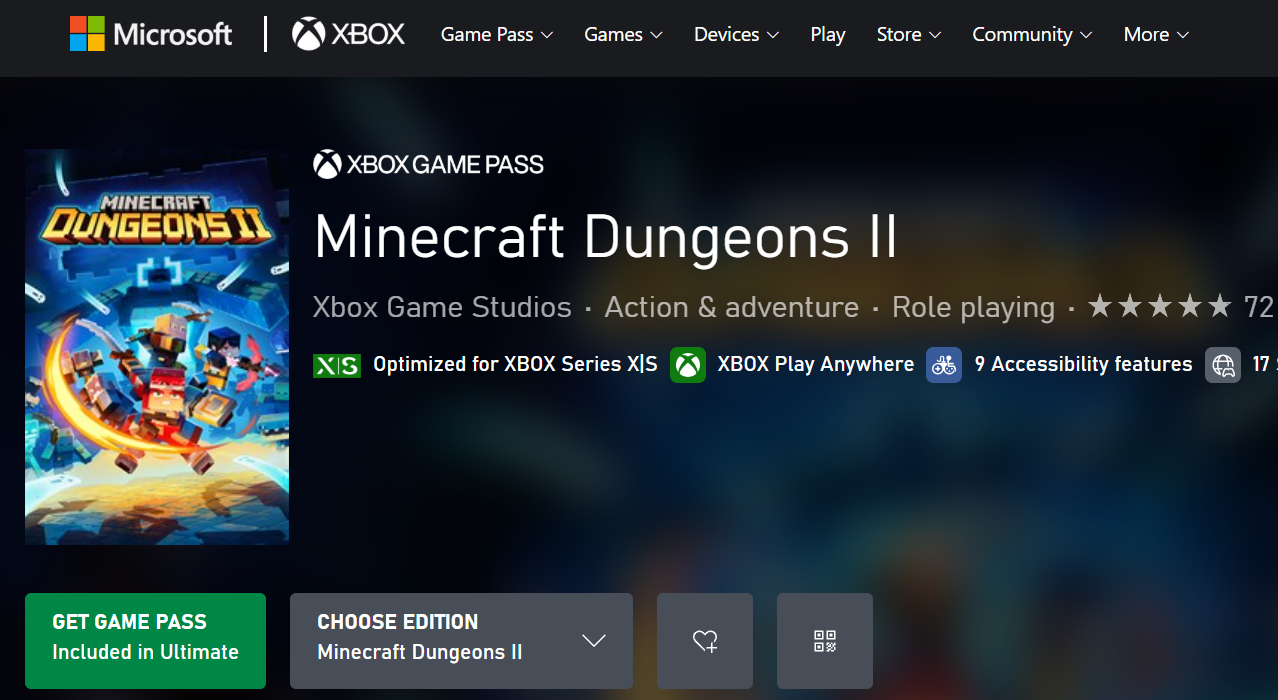Expand the Store menu
Viewport: 1278px width, 700px height.
(909, 34)
